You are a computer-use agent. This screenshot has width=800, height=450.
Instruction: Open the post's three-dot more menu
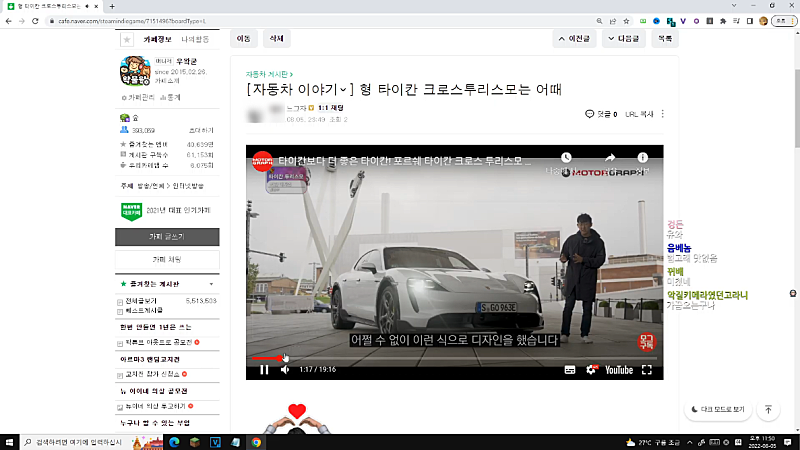pos(662,115)
